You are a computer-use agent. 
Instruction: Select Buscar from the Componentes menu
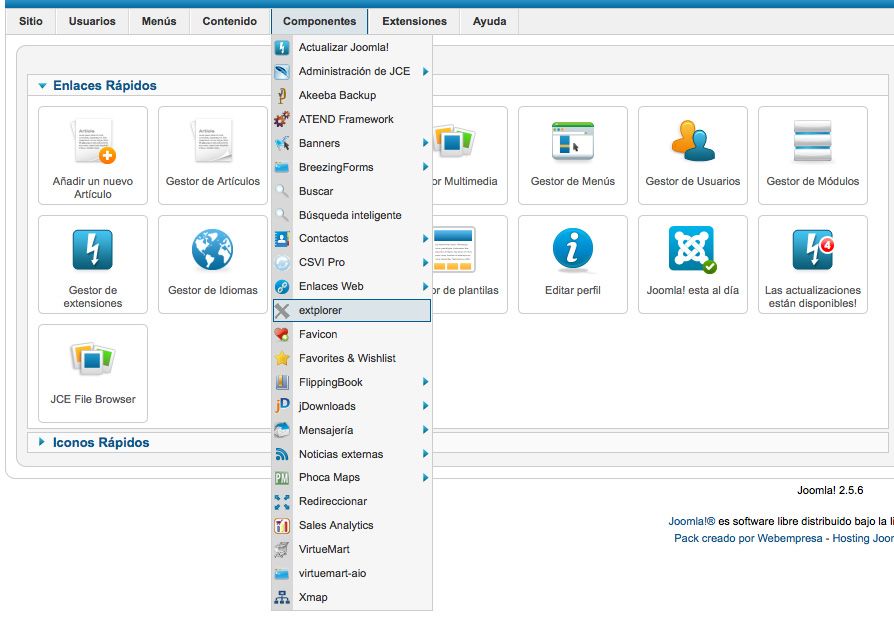pyautogui.click(x=352, y=191)
